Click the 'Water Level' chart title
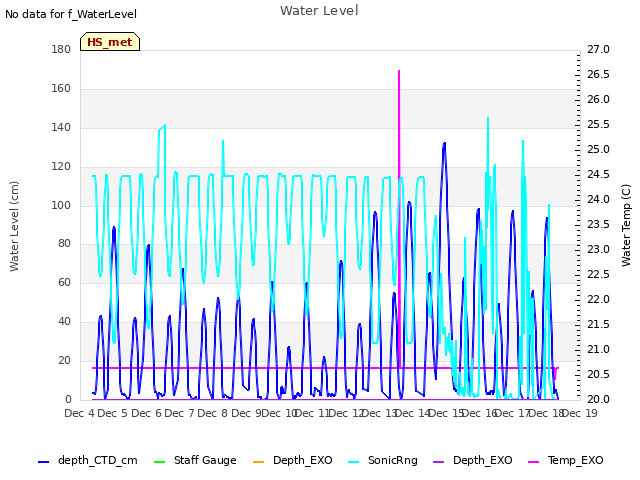 tap(319, 10)
